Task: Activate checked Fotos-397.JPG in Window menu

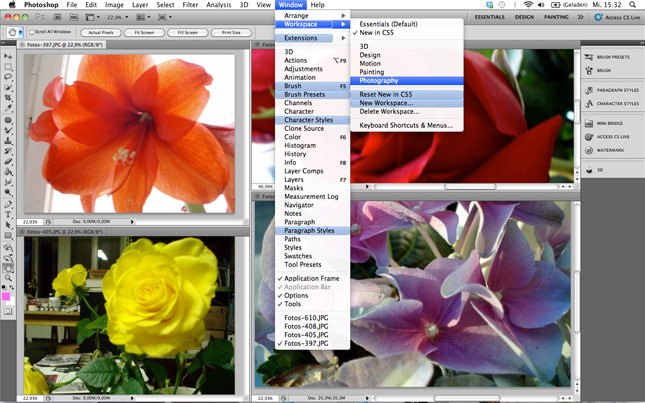Action: 306,343
